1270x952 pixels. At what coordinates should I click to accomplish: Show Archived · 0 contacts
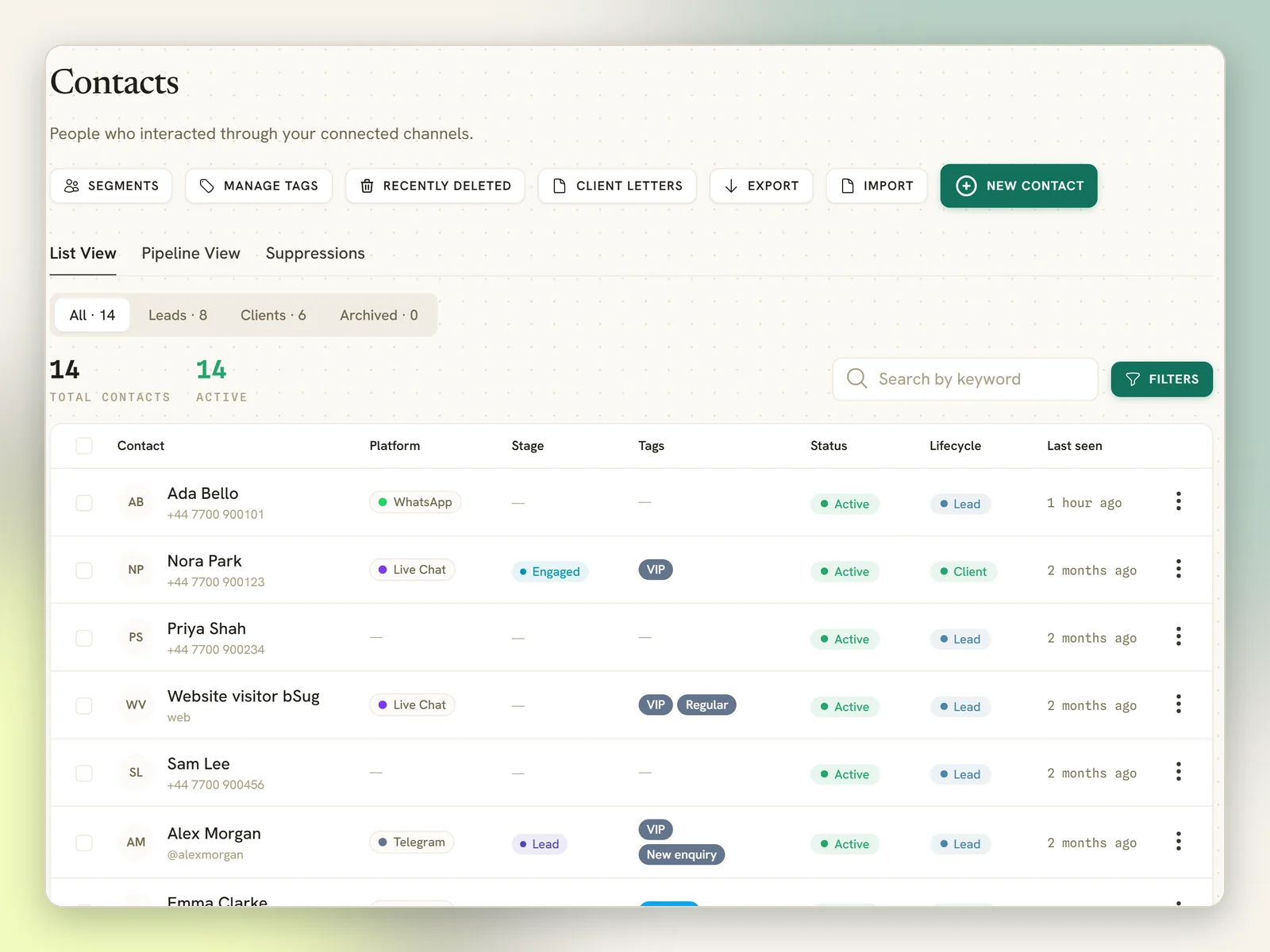tap(379, 315)
